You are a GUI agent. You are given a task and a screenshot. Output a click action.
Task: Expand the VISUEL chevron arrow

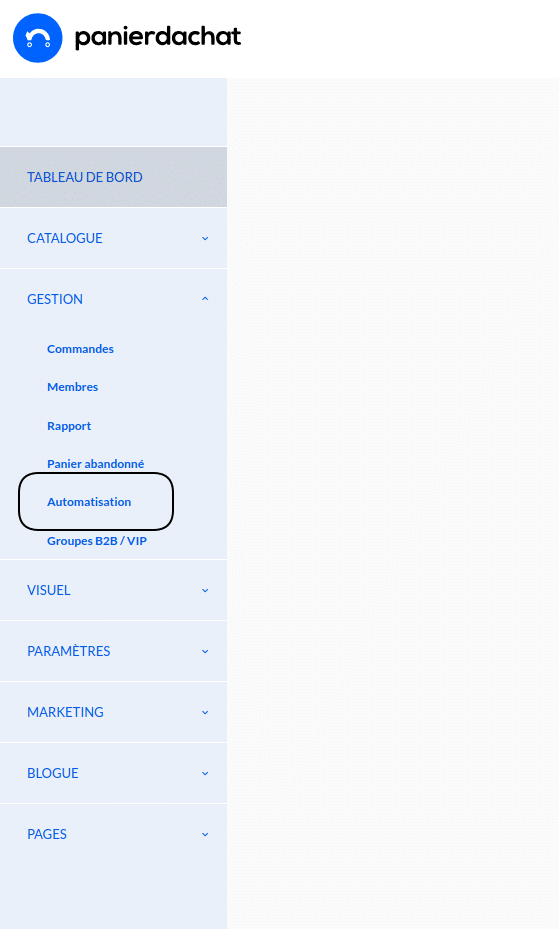point(205,590)
